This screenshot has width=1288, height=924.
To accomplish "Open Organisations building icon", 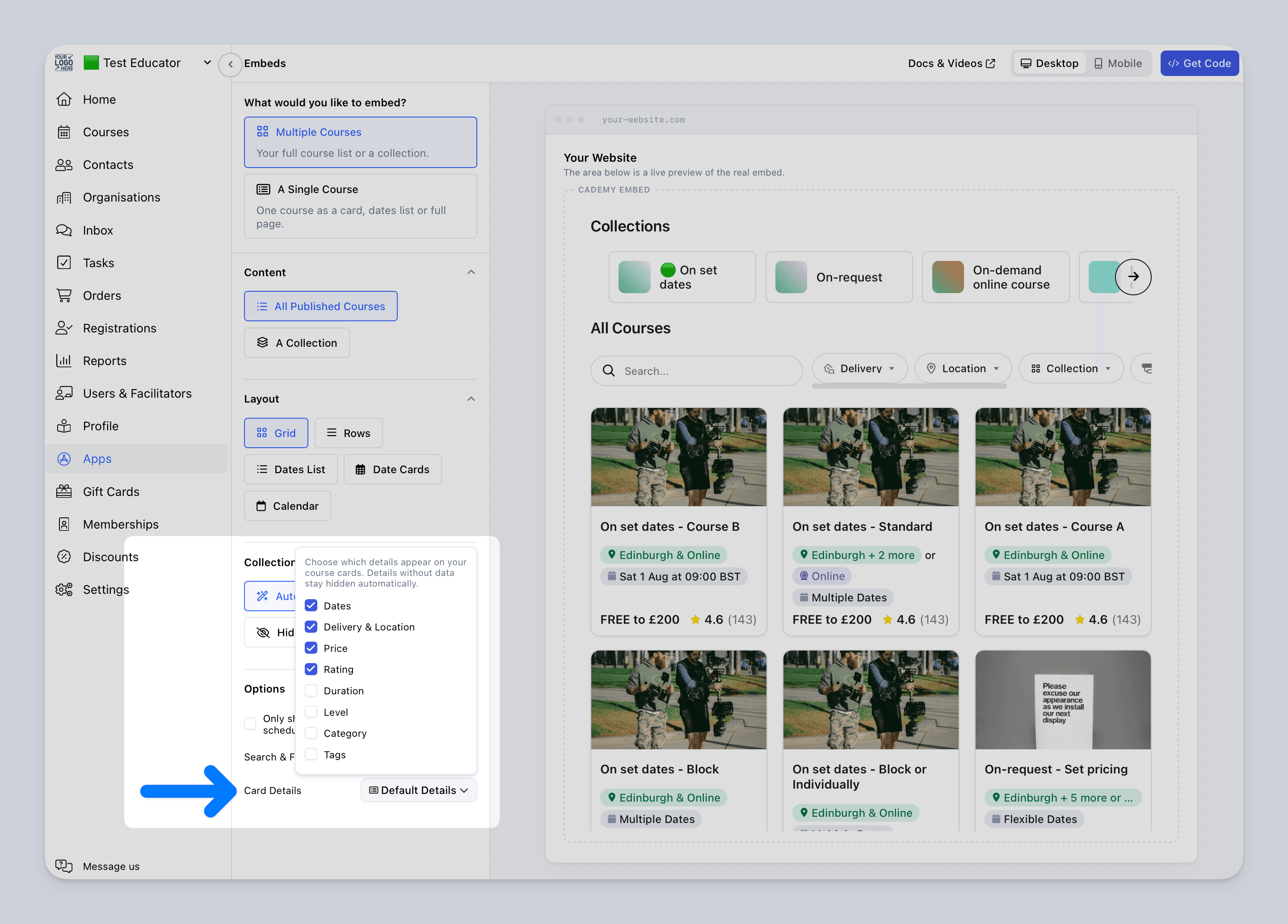I will tap(63, 197).
